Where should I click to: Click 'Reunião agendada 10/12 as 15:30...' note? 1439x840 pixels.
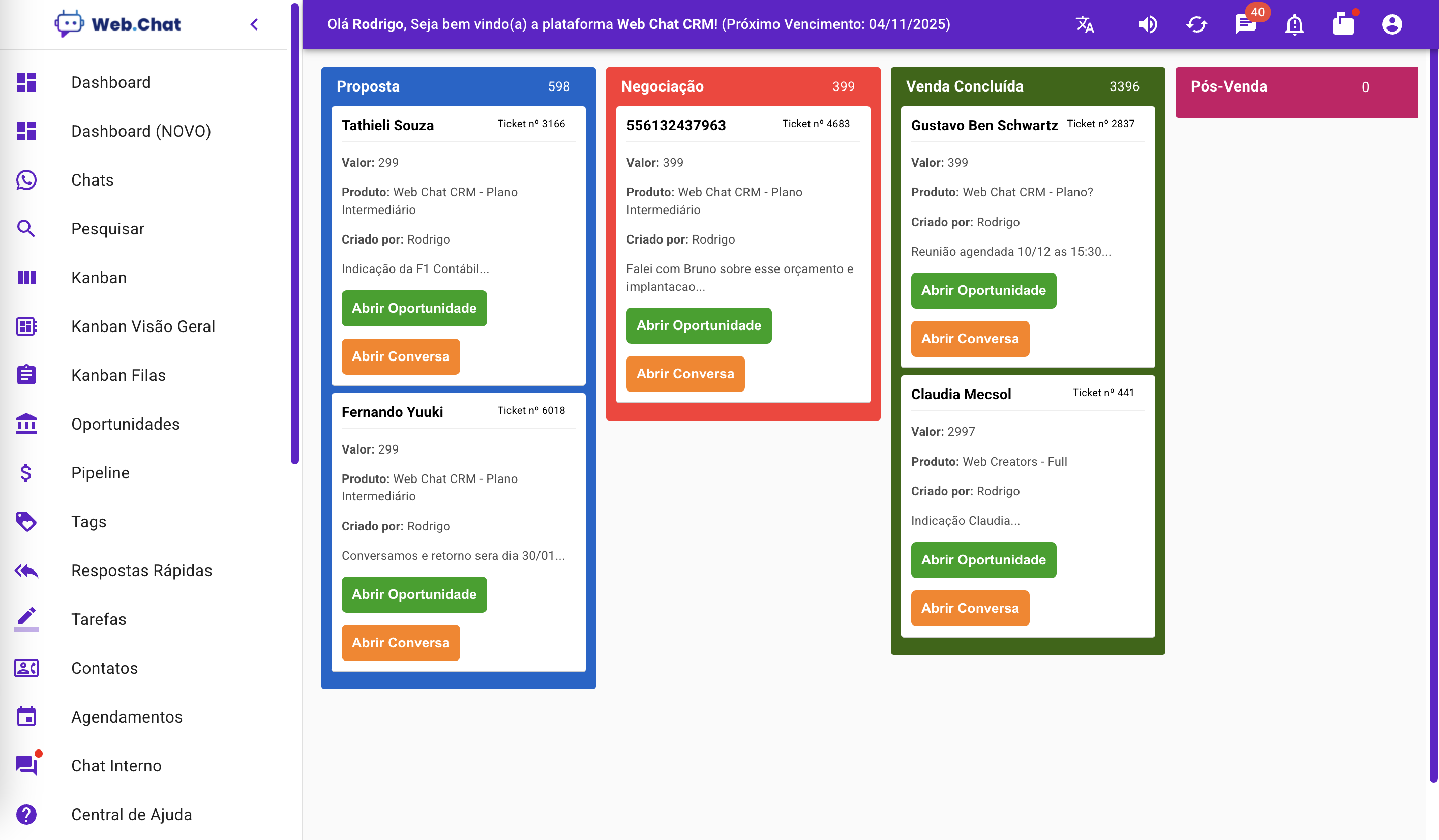click(1011, 252)
